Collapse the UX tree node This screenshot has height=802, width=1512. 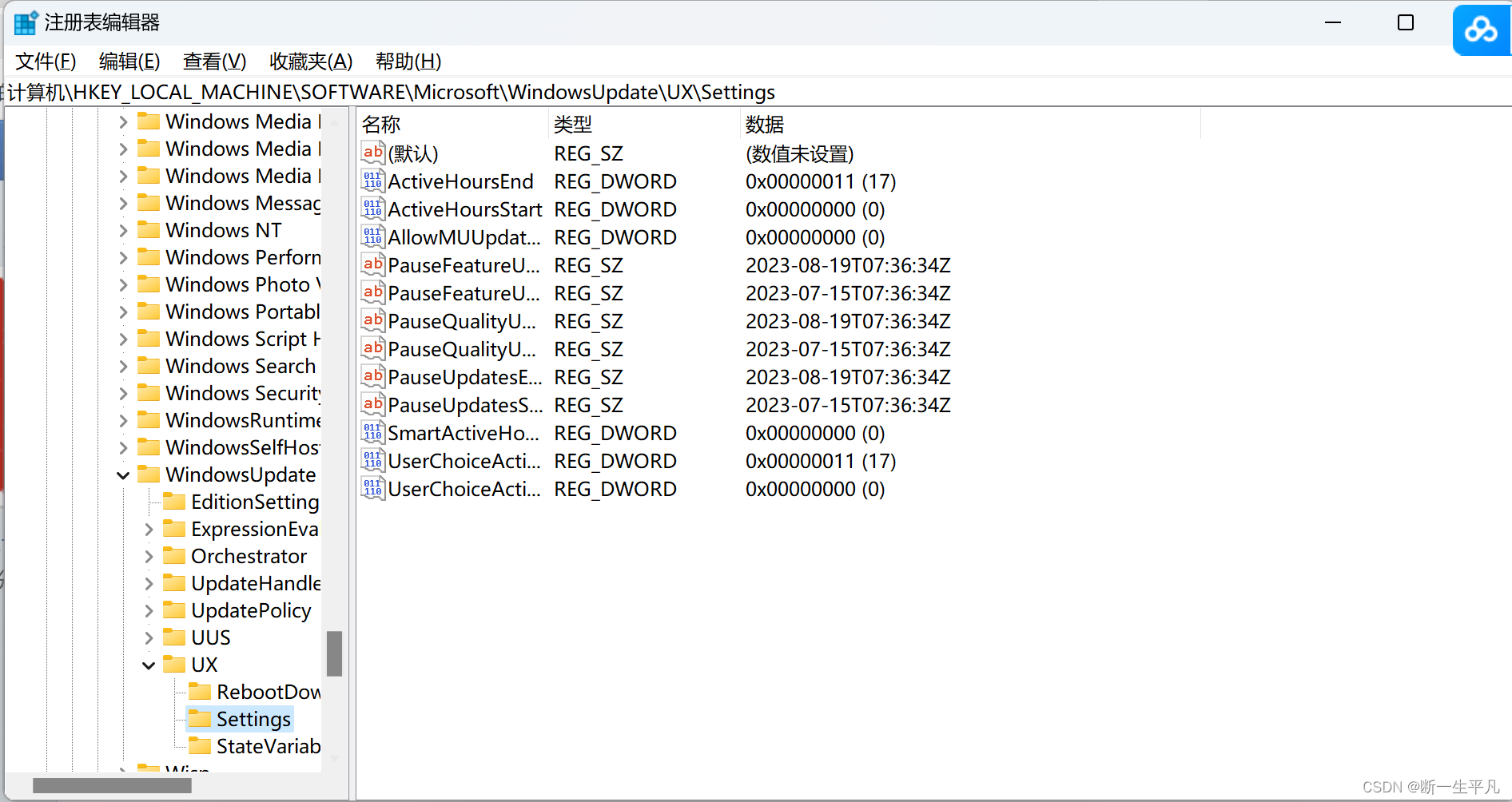click(x=149, y=665)
